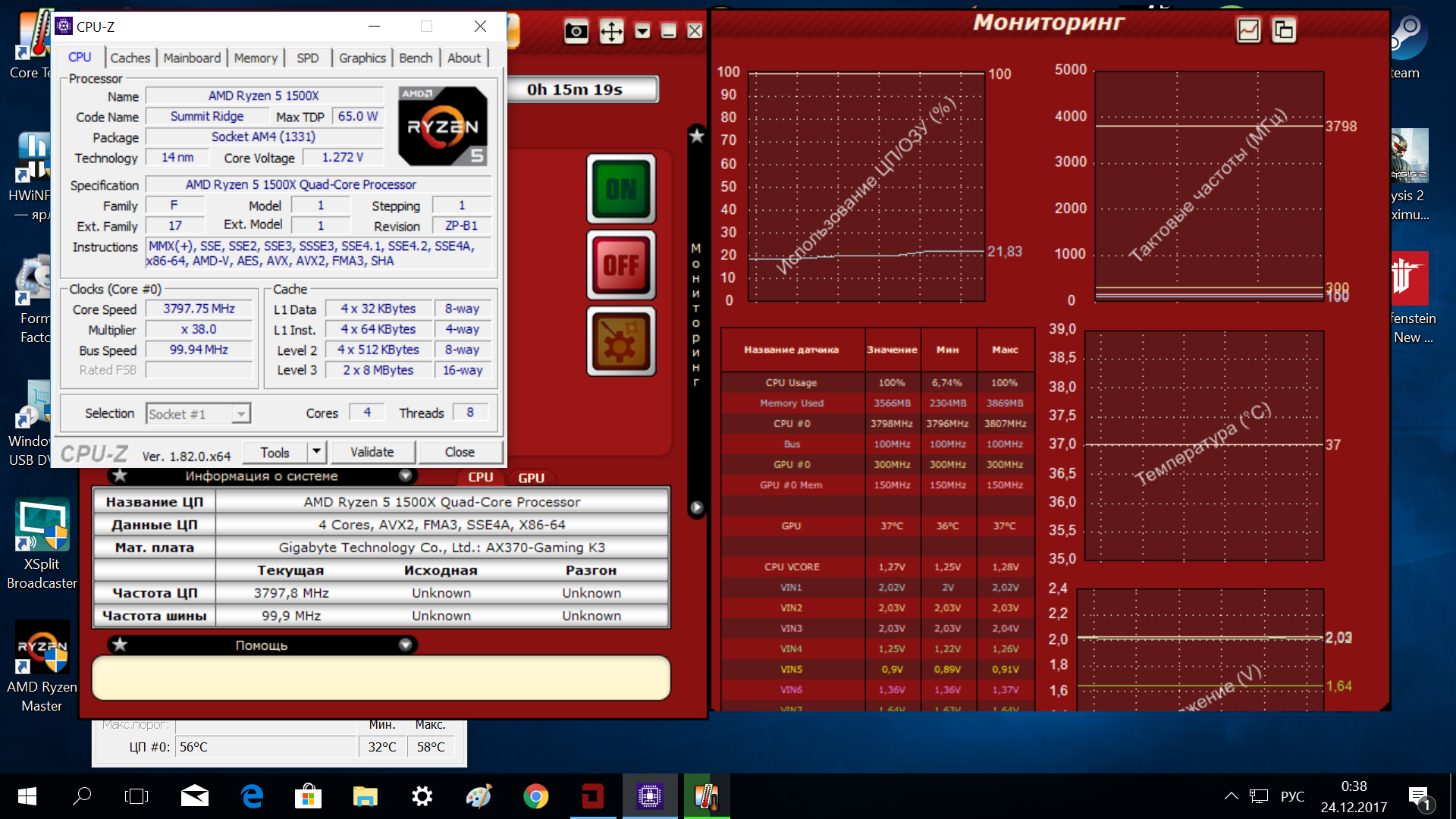
Task: Click the monitoring detach-window icon
Action: (1283, 30)
